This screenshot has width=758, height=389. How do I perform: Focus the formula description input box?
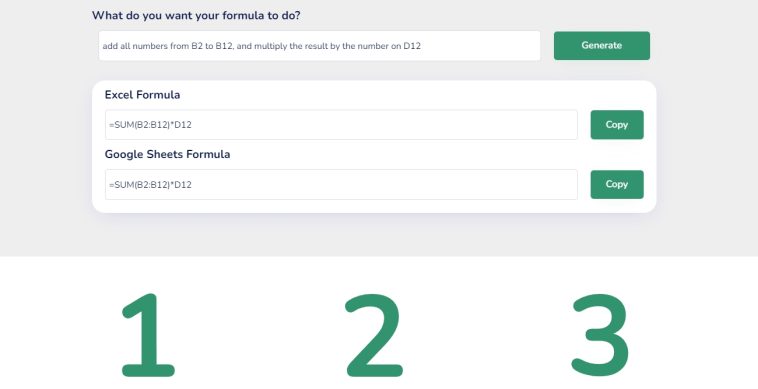[320, 46]
